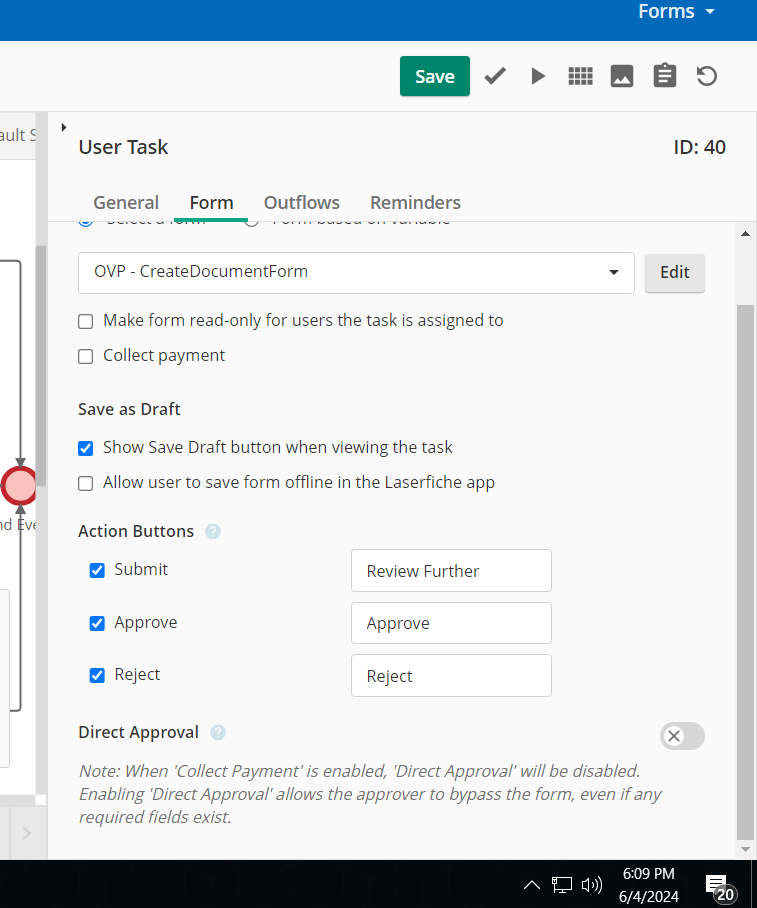Open the Forms dropdown menu
The height and width of the screenshot is (908, 757).
676,12
